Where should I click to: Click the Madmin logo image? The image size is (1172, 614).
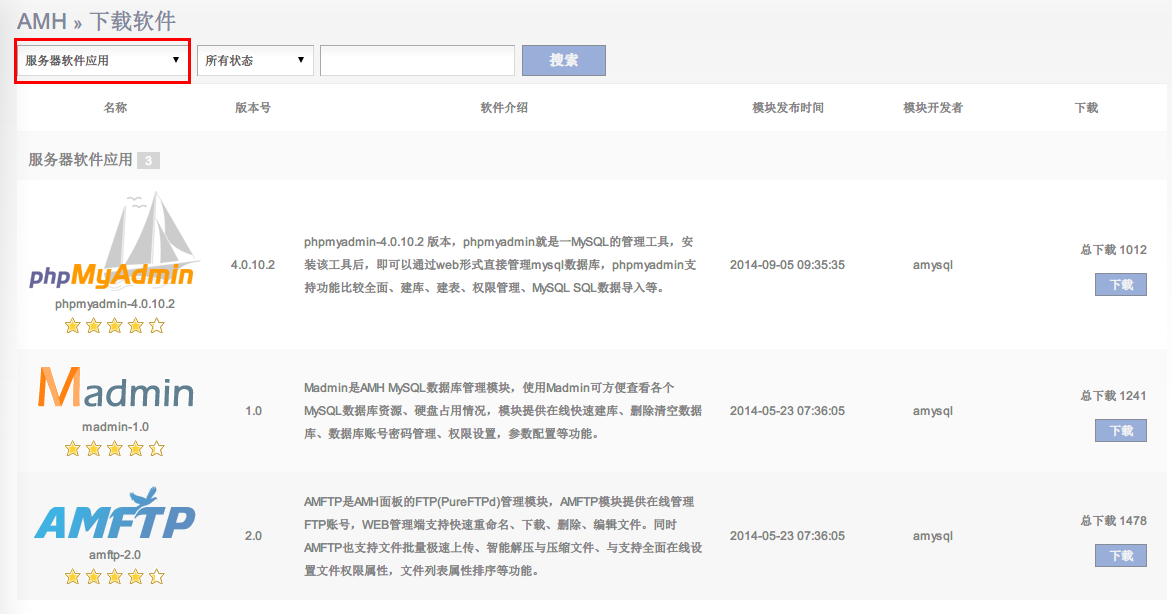click(x=114, y=388)
